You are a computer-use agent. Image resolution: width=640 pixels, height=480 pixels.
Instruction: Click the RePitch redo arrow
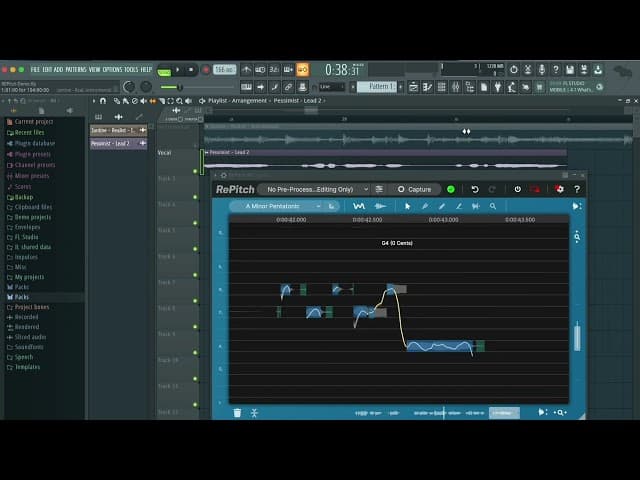pyautogui.click(x=492, y=189)
